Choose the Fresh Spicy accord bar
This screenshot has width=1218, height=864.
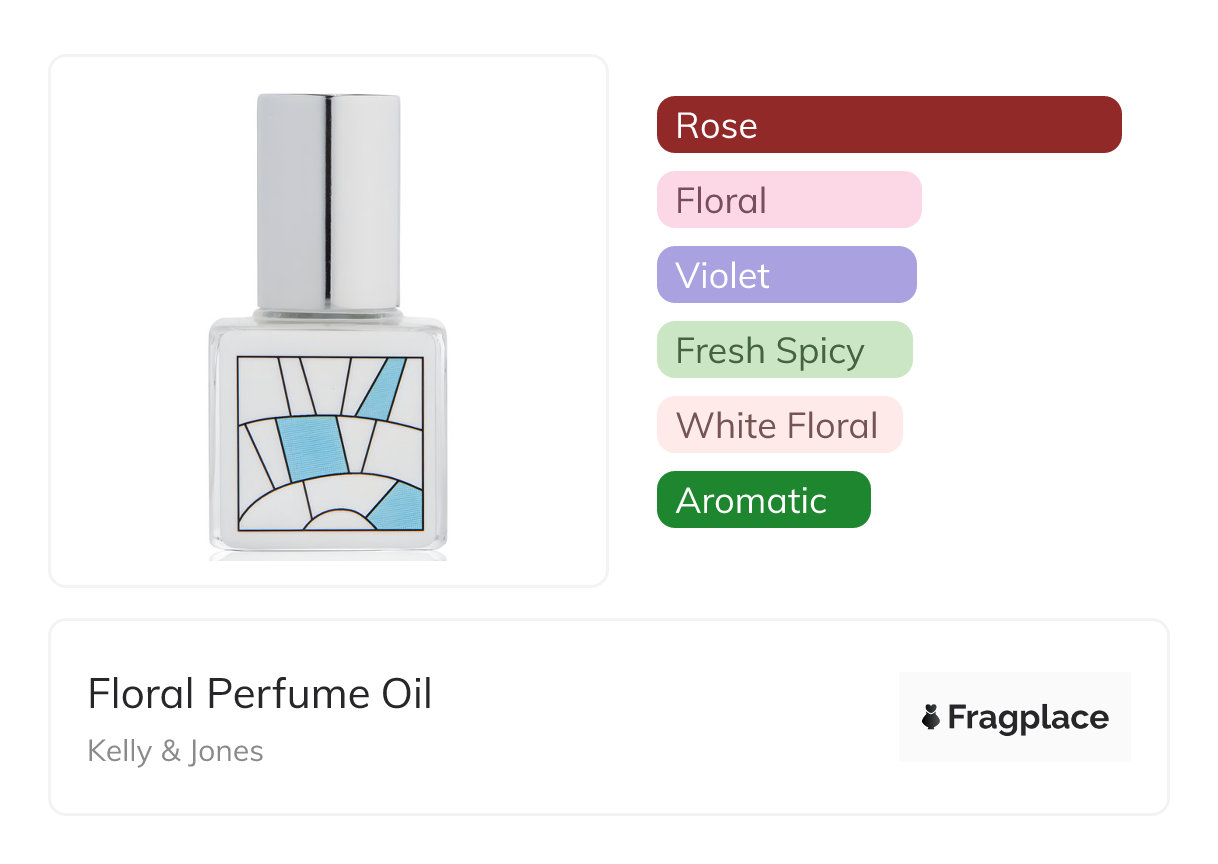(x=784, y=350)
